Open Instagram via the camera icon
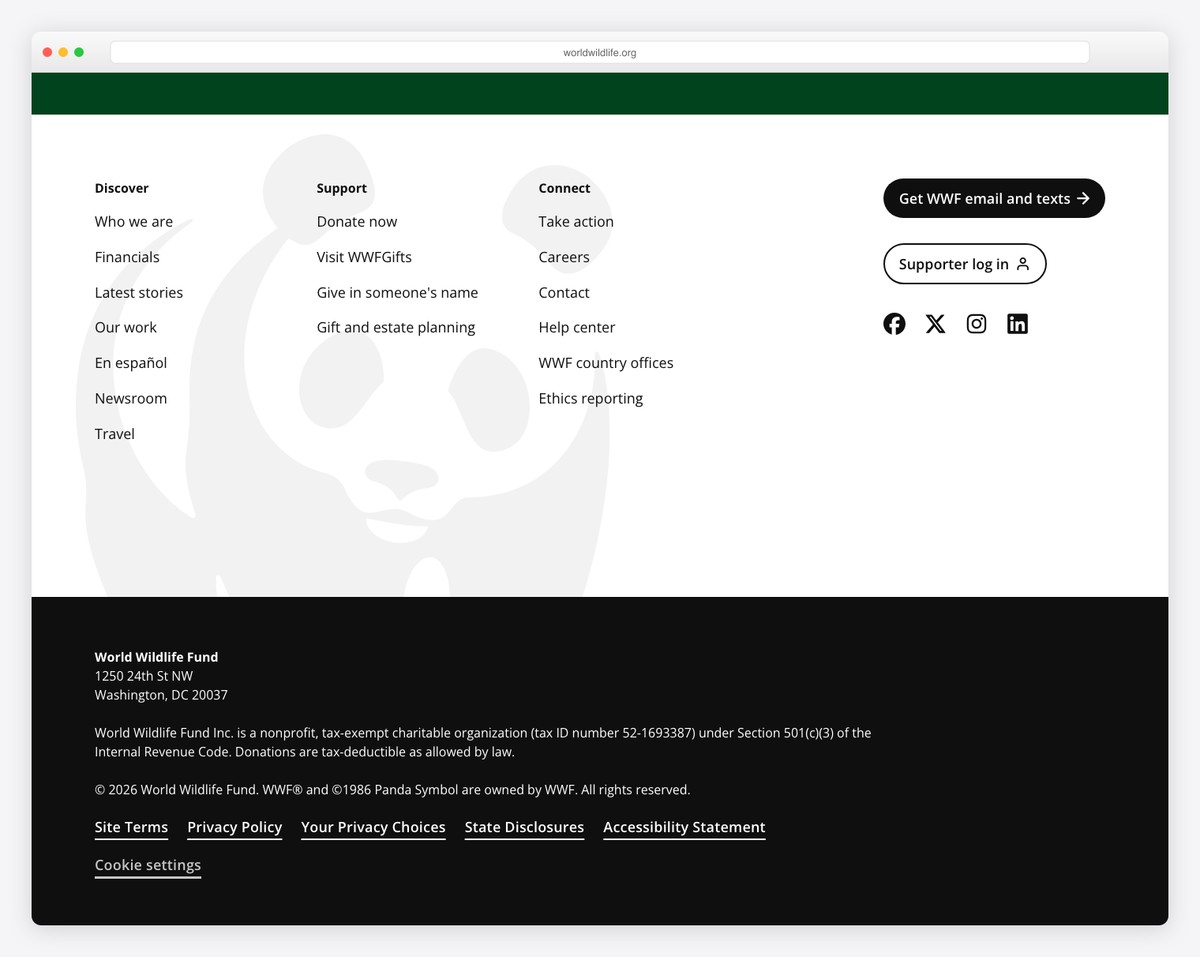The image size is (1200, 957). tap(976, 323)
